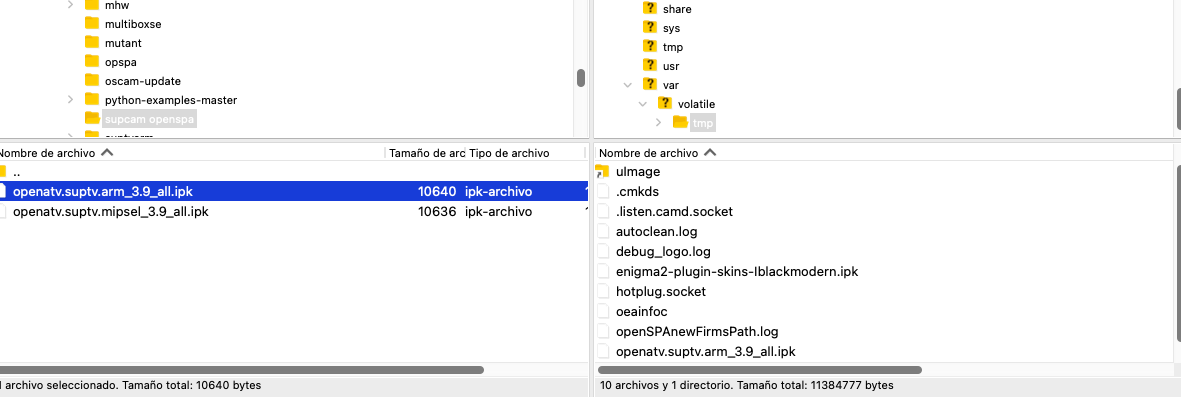1181x397 pixels.
Task: Click the remote file list horizontal scrollbar
Action: 760,370
